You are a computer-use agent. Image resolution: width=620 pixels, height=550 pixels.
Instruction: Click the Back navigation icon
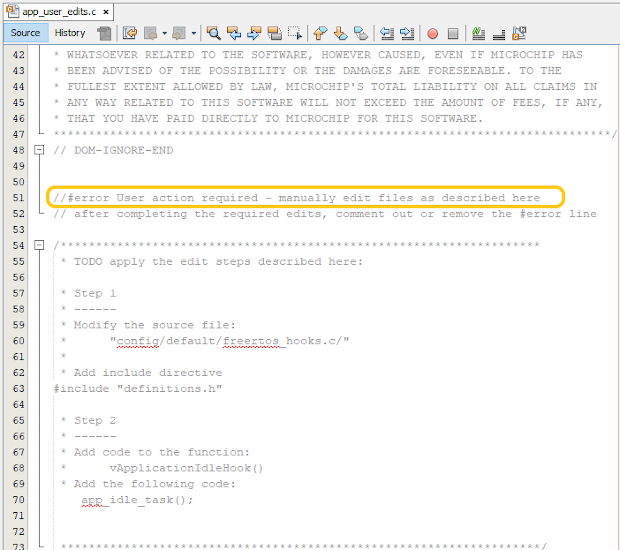(x=151, y=33)
